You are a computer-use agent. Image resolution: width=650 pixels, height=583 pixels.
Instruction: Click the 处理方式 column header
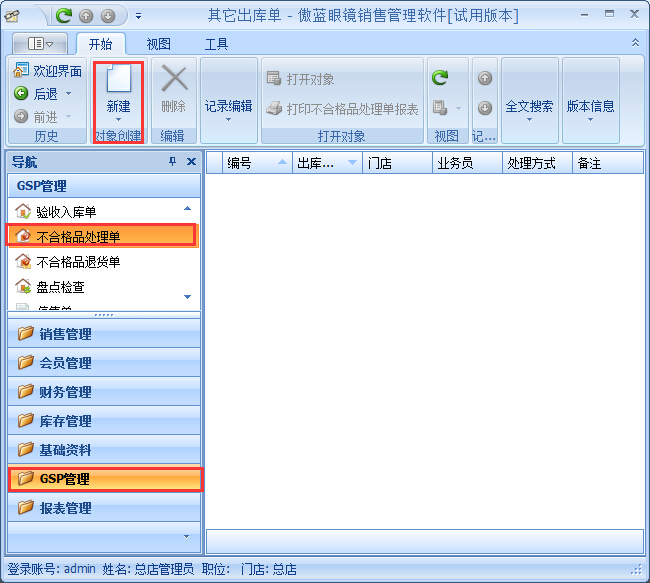coord(538,163)
